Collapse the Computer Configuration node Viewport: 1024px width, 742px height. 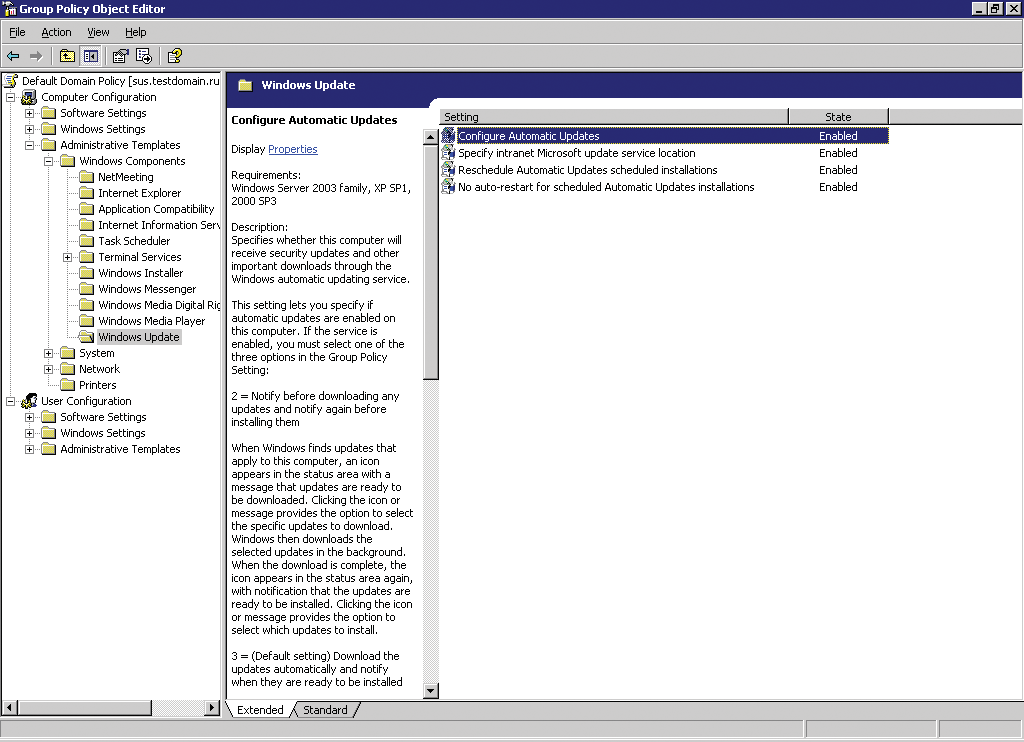coord(10,97)
